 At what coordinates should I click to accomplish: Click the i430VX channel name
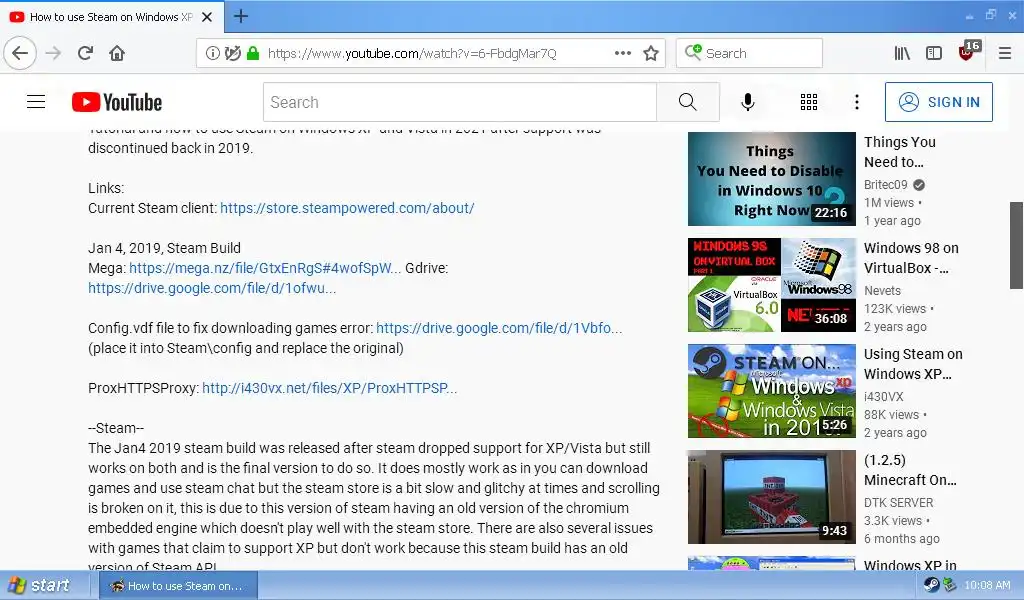point(884,396)
